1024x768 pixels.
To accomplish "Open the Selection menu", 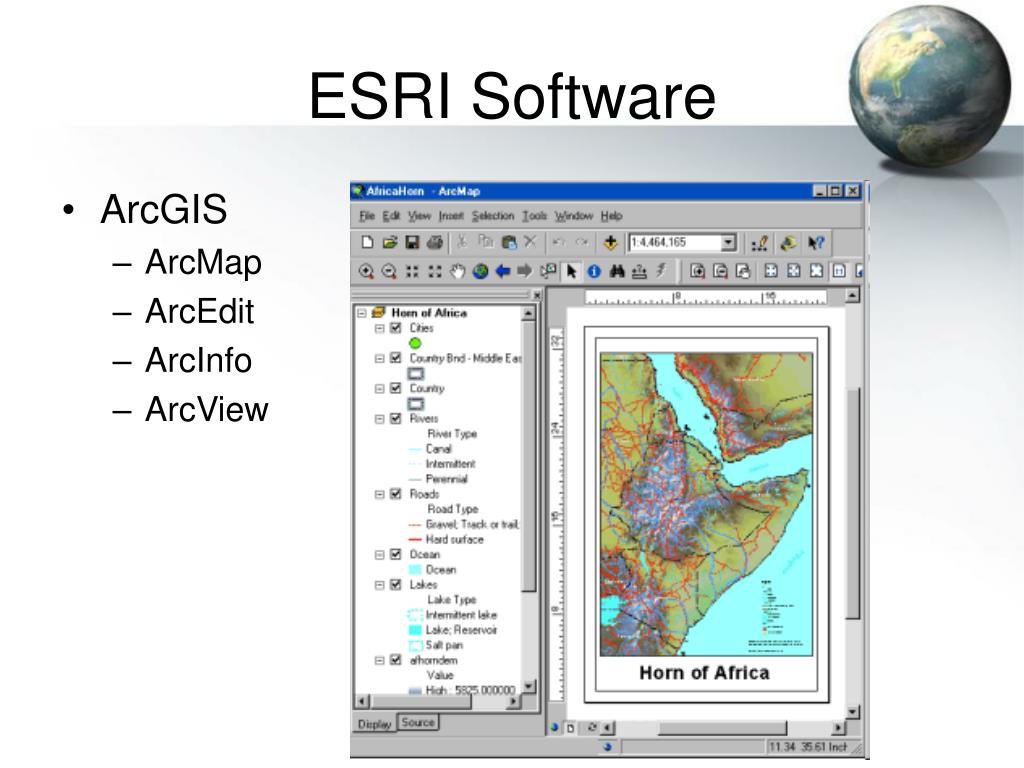I will (x=492, y=216).
